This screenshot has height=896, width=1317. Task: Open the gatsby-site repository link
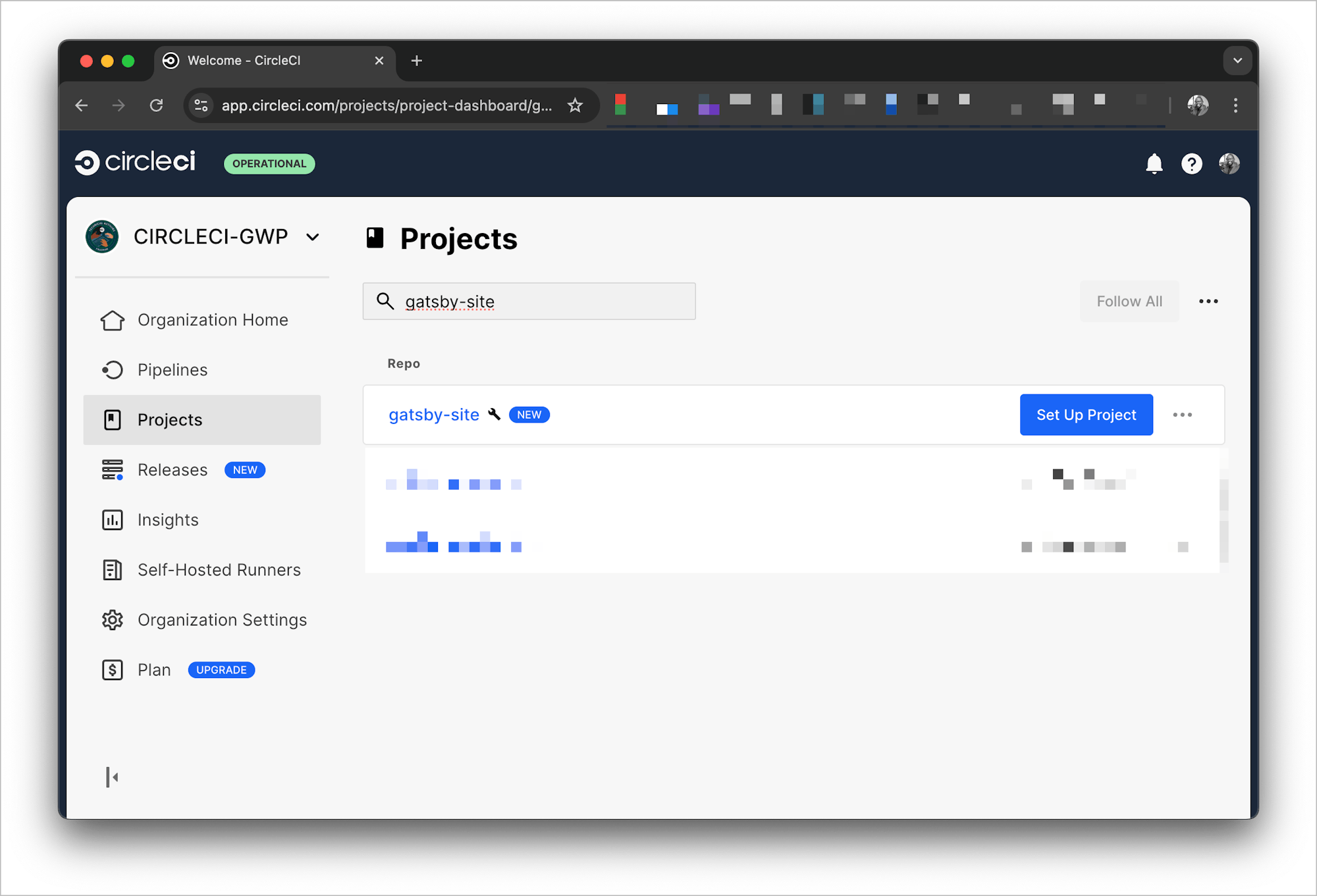pos(434,415)
